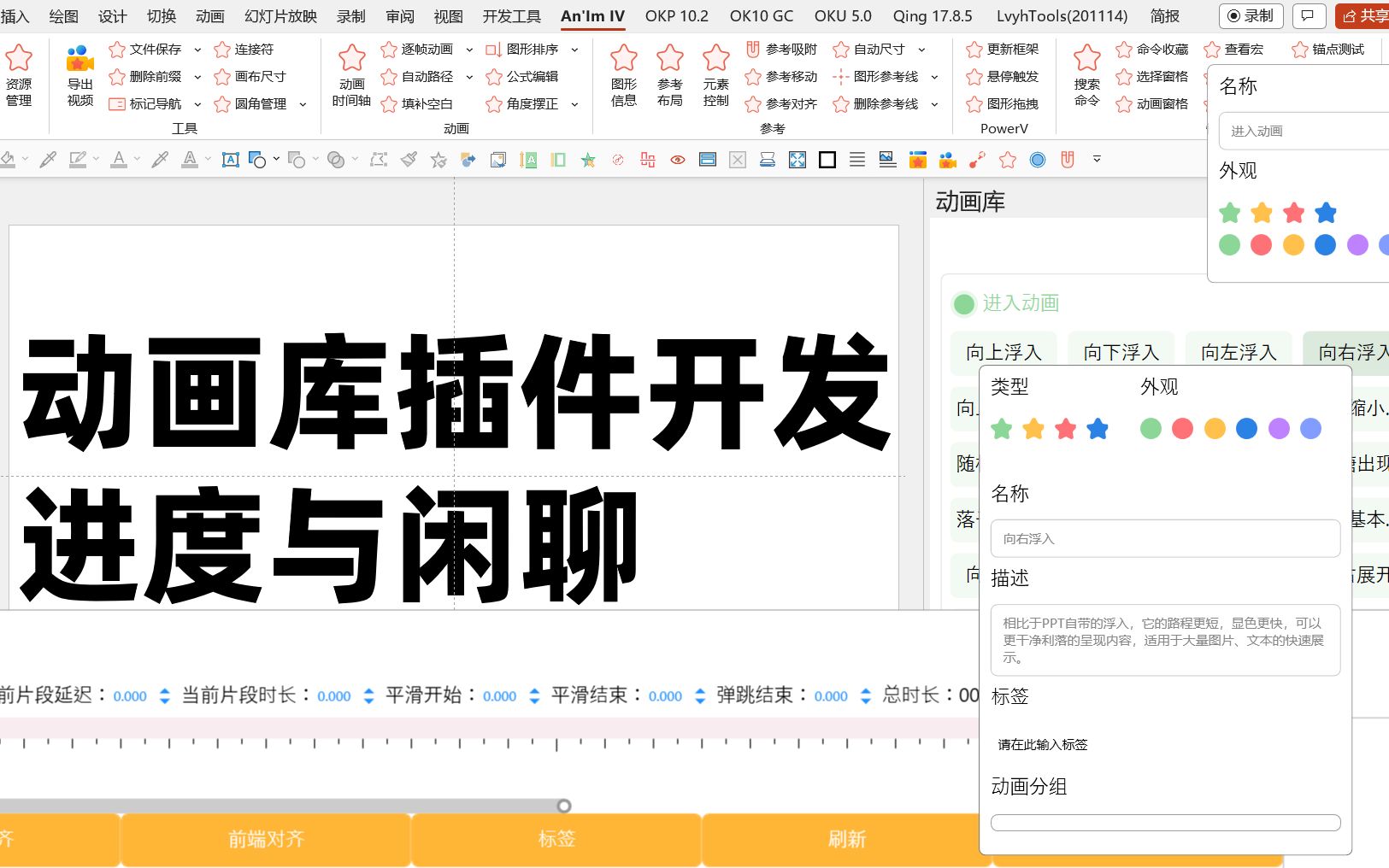
Task: Expand the 标记导航 dropdown arrow
Action: pyautogui.click(x=197, y=104)
